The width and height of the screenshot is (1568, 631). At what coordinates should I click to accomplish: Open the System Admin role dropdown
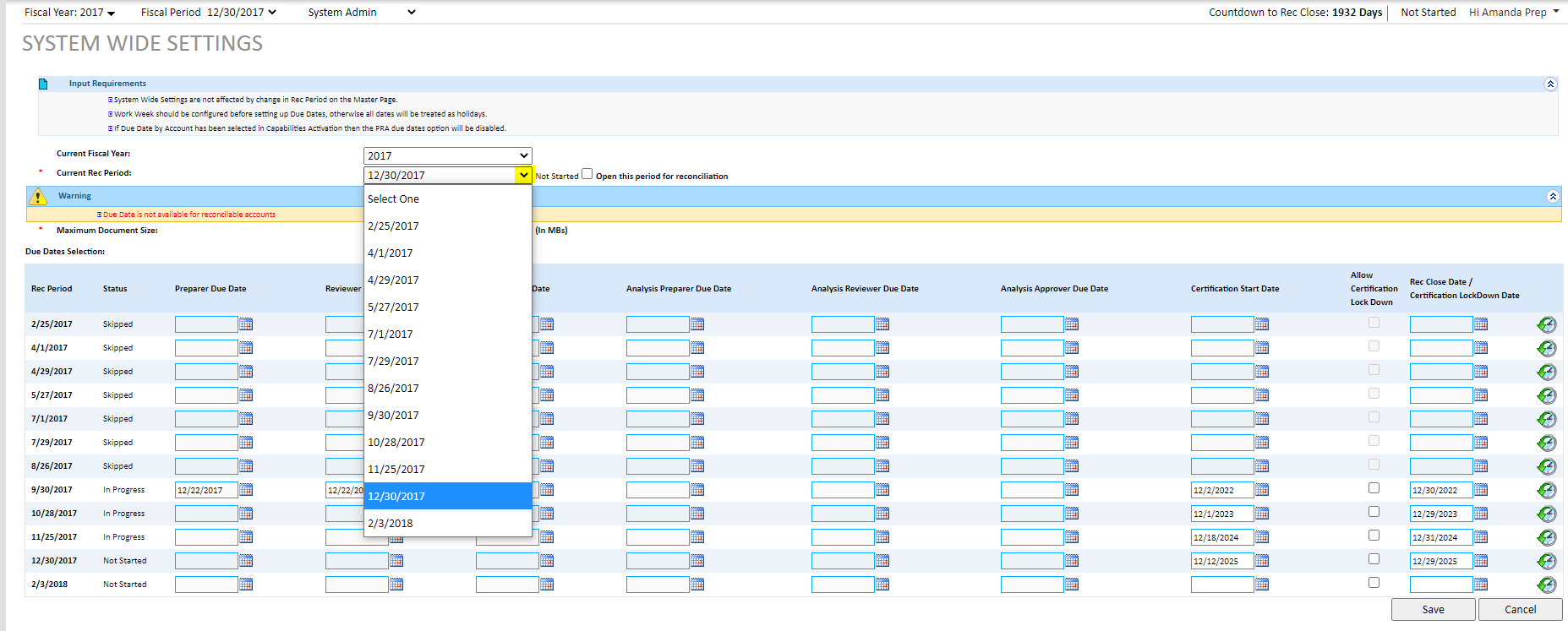pyautogui.click(x=362, y=13)
